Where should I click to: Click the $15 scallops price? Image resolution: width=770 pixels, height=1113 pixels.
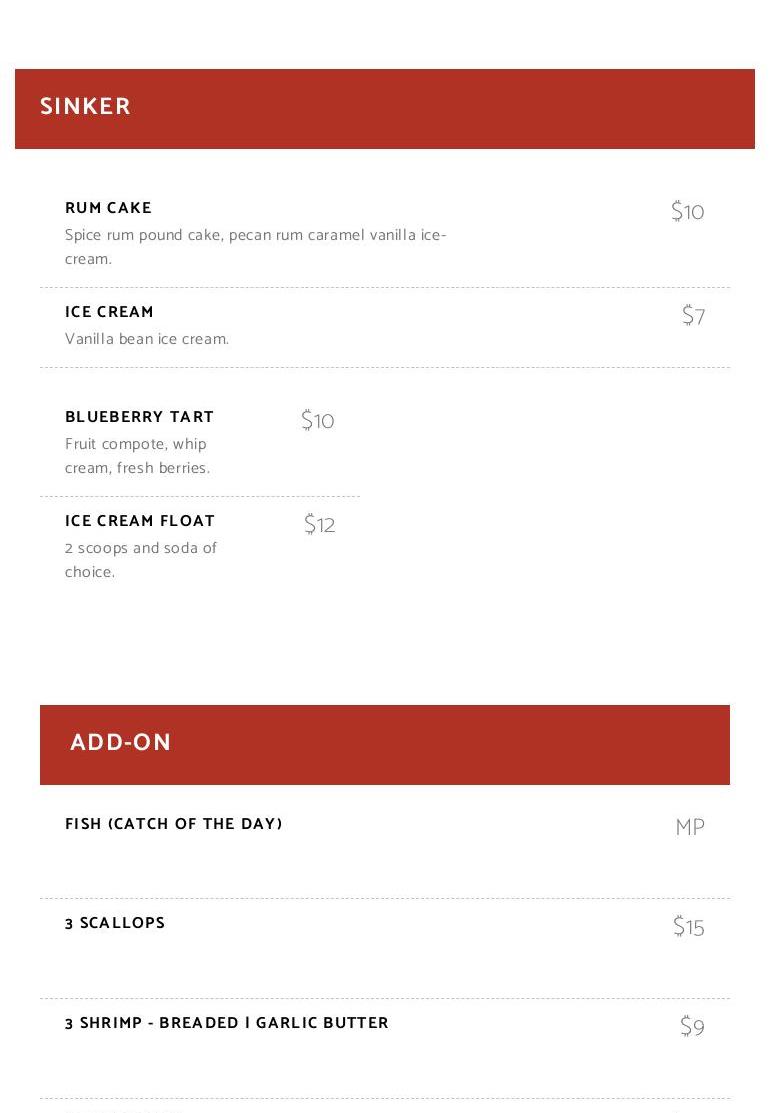[x=688, y=927]
